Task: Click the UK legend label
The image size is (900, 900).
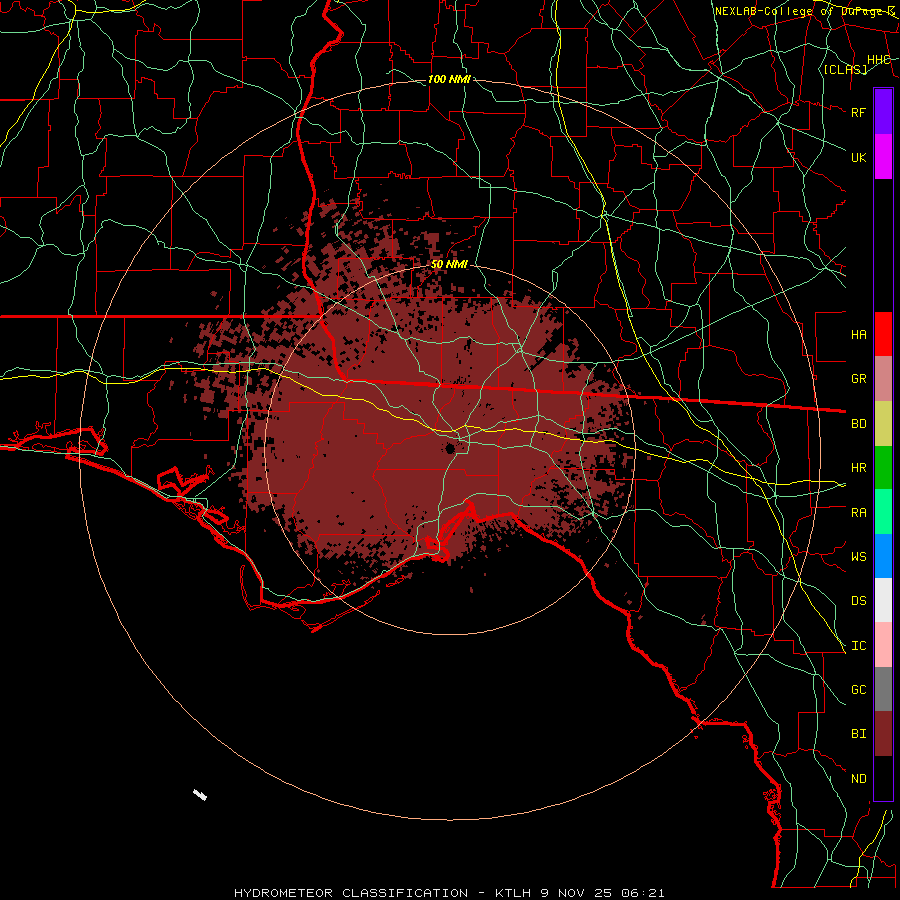Action: (858, 157)
